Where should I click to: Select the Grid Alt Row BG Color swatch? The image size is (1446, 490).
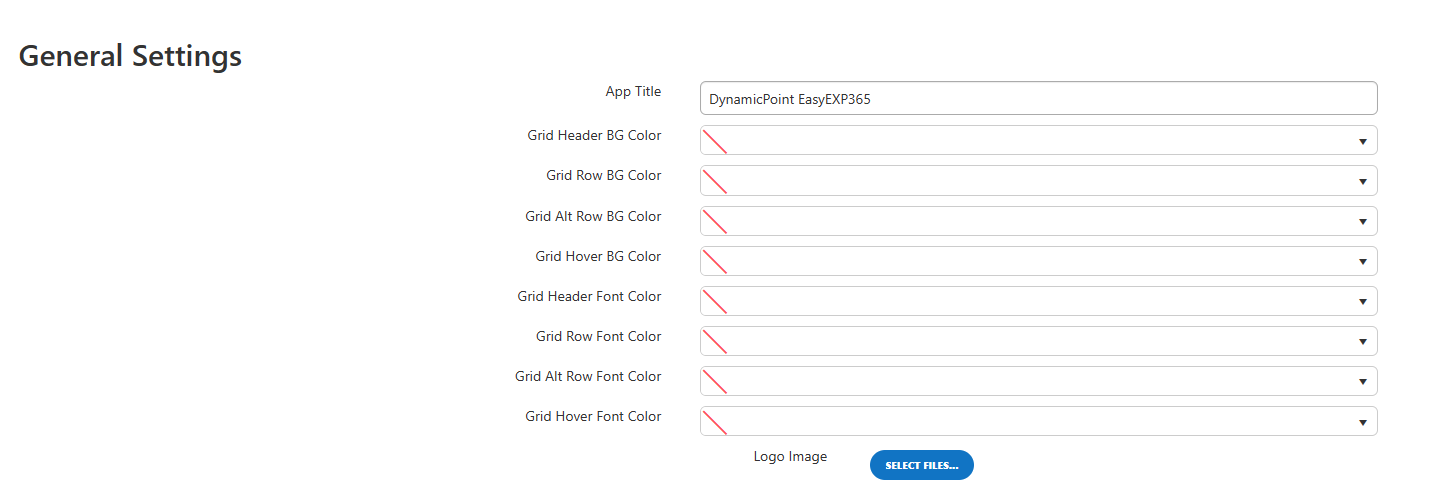point(714,221)
